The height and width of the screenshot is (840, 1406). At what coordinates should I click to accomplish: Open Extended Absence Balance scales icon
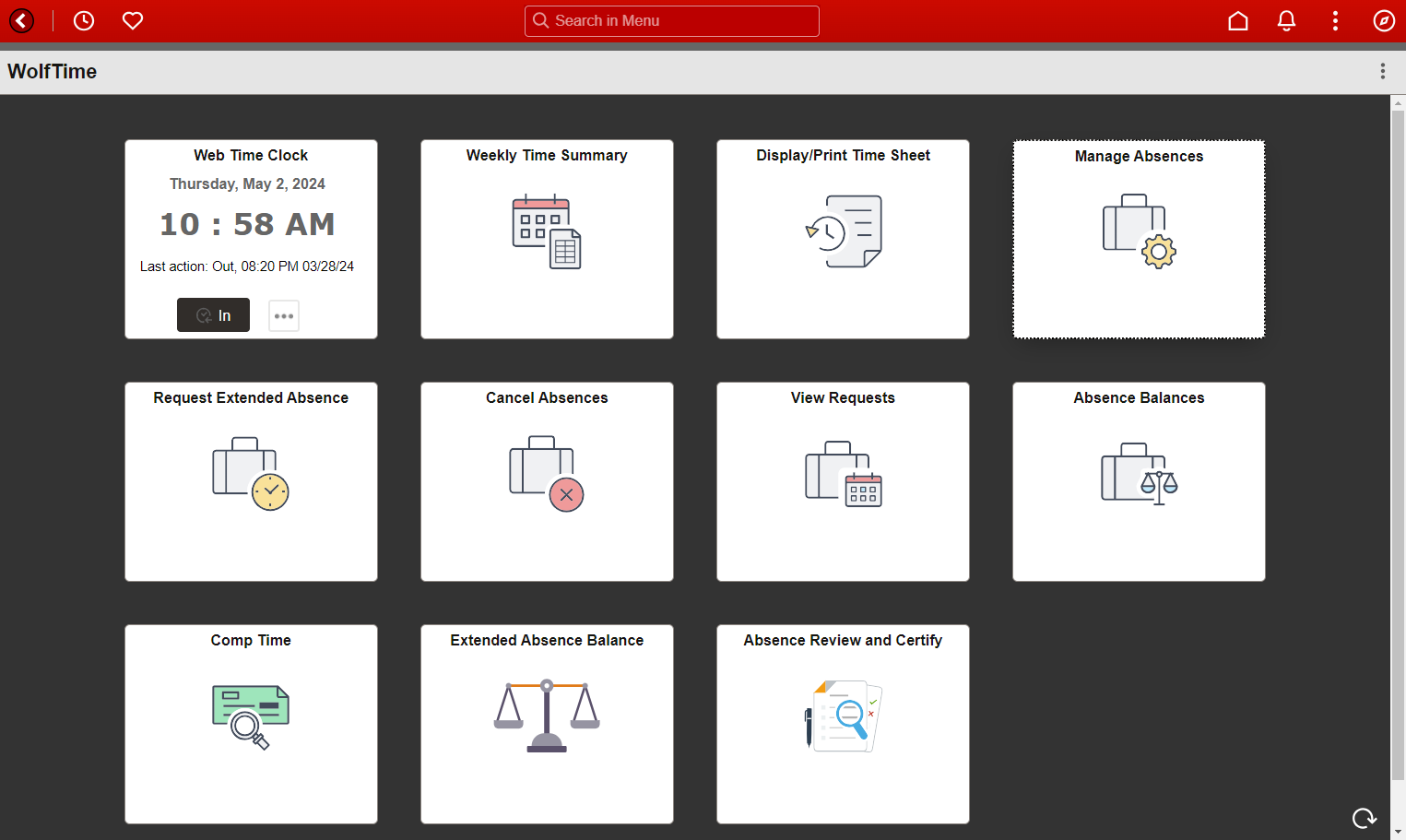point(547,716)
